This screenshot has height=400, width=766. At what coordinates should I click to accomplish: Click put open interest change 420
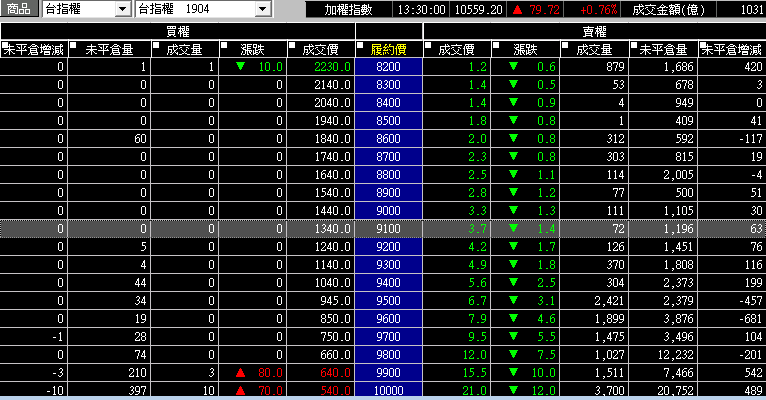[x=753, y=66]
